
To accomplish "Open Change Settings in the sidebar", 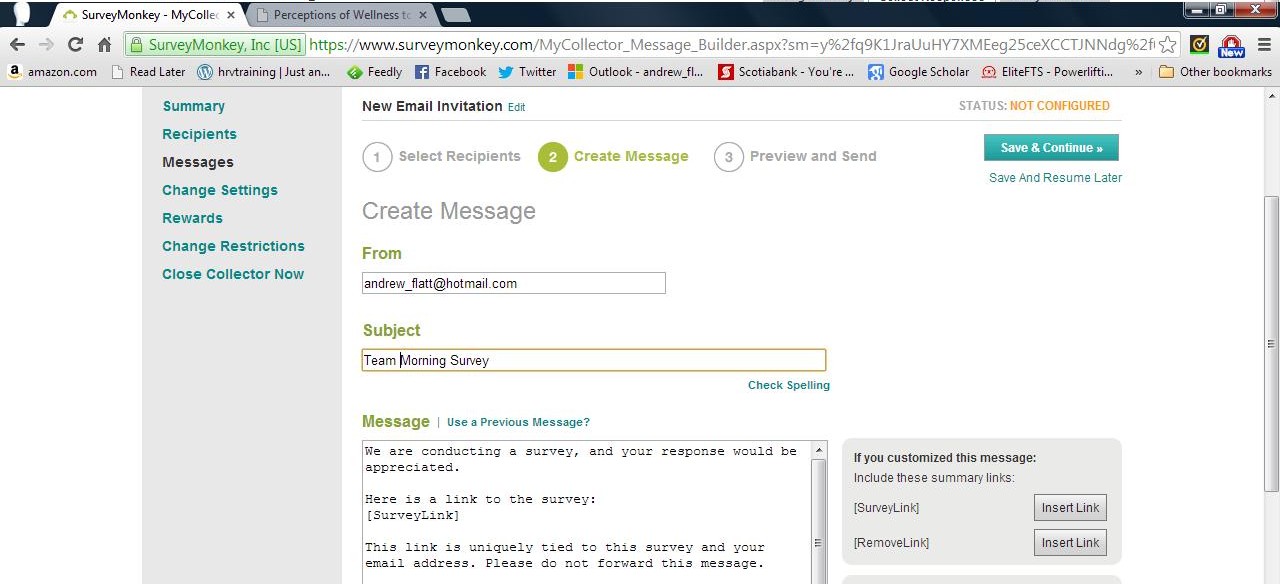I will (220, 190).
